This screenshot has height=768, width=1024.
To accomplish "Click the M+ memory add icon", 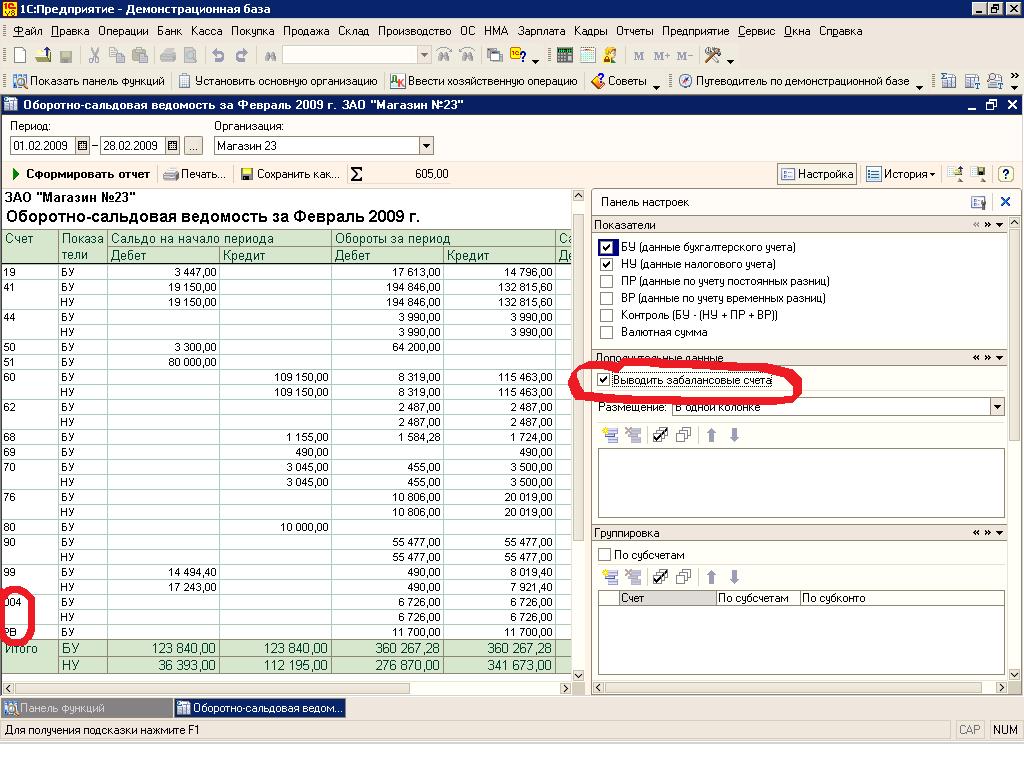I will click(x=662, y=56).
